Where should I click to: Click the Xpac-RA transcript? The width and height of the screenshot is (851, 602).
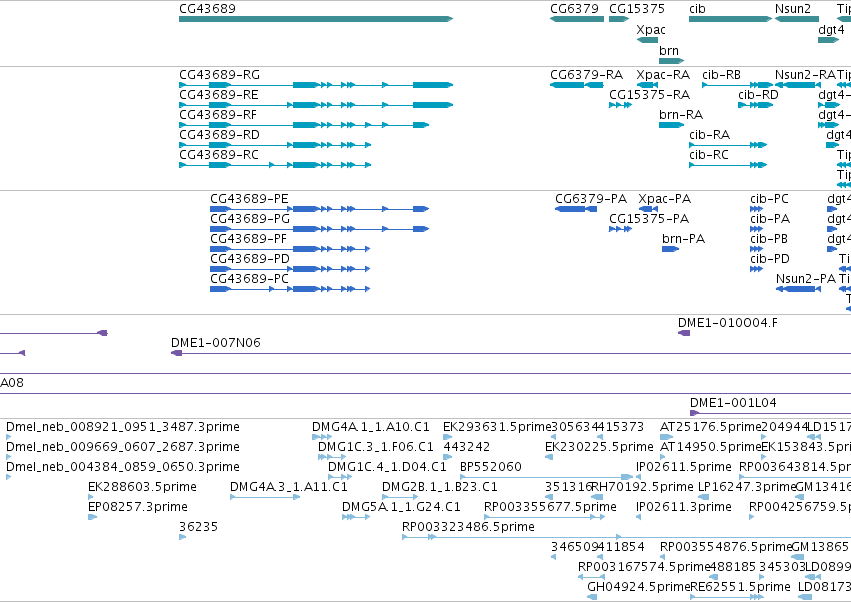pos(647,85)
